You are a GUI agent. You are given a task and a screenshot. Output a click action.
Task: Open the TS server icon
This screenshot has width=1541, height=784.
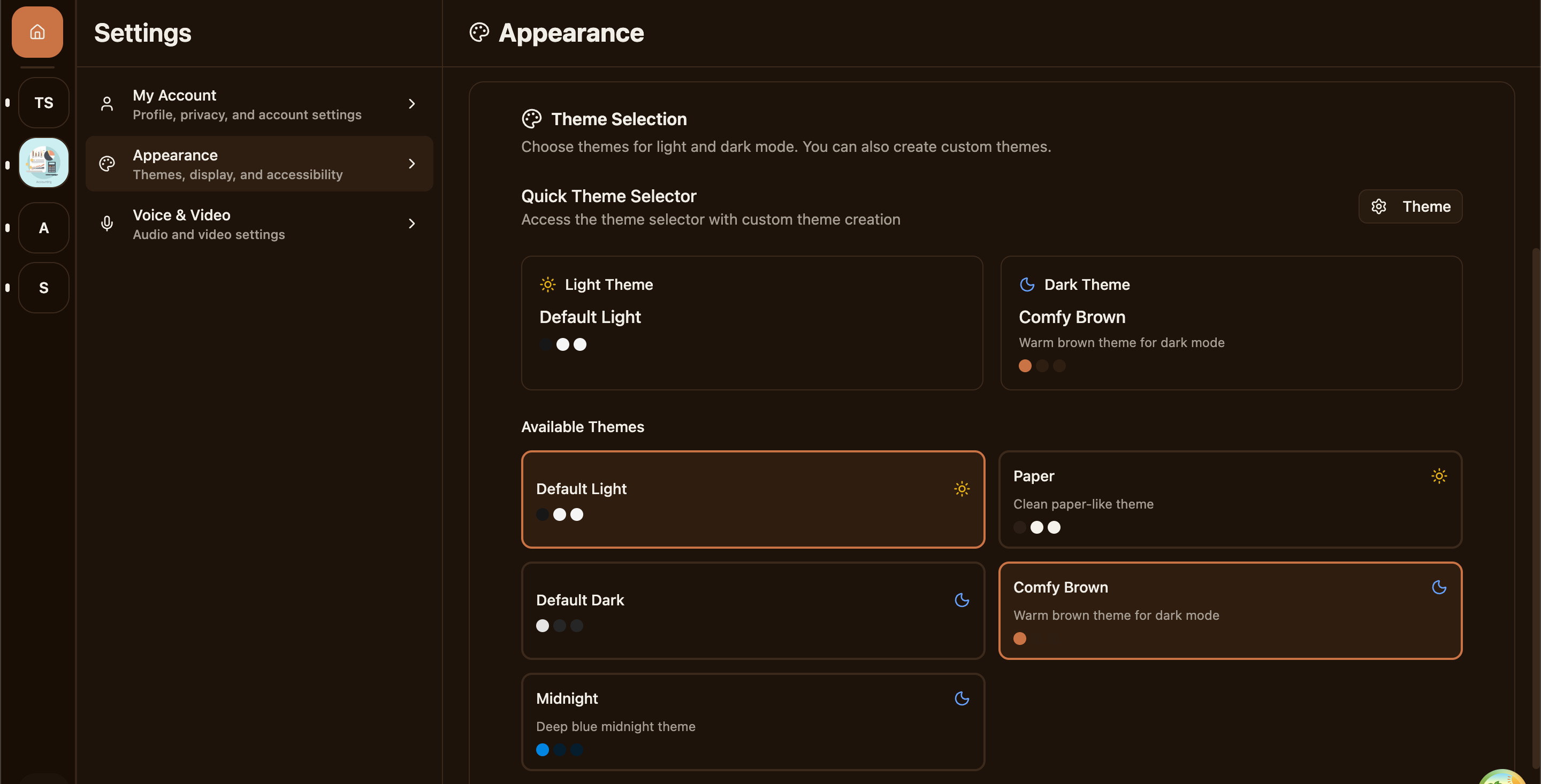click(44, 103)
